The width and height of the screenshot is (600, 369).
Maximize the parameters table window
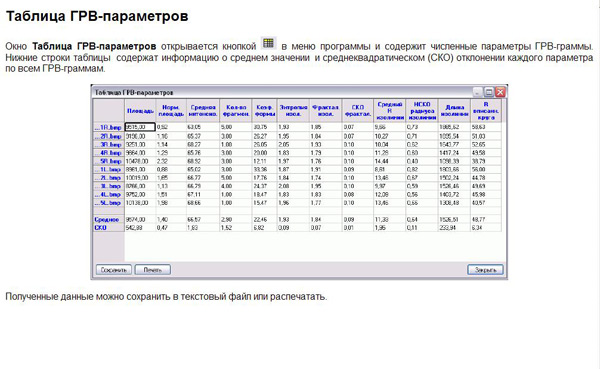coord(489,92)
